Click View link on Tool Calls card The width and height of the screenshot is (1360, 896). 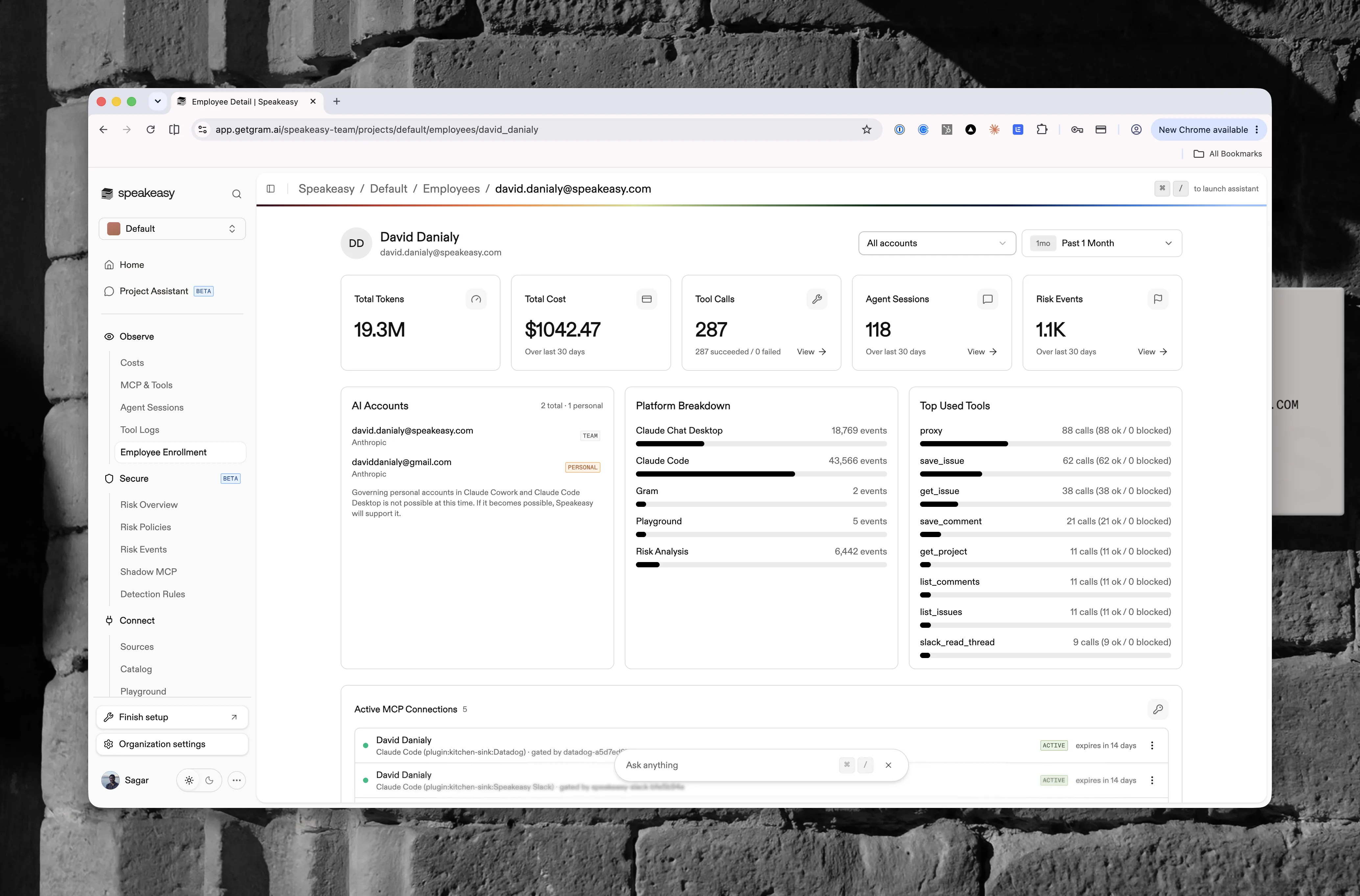[812, 351]
